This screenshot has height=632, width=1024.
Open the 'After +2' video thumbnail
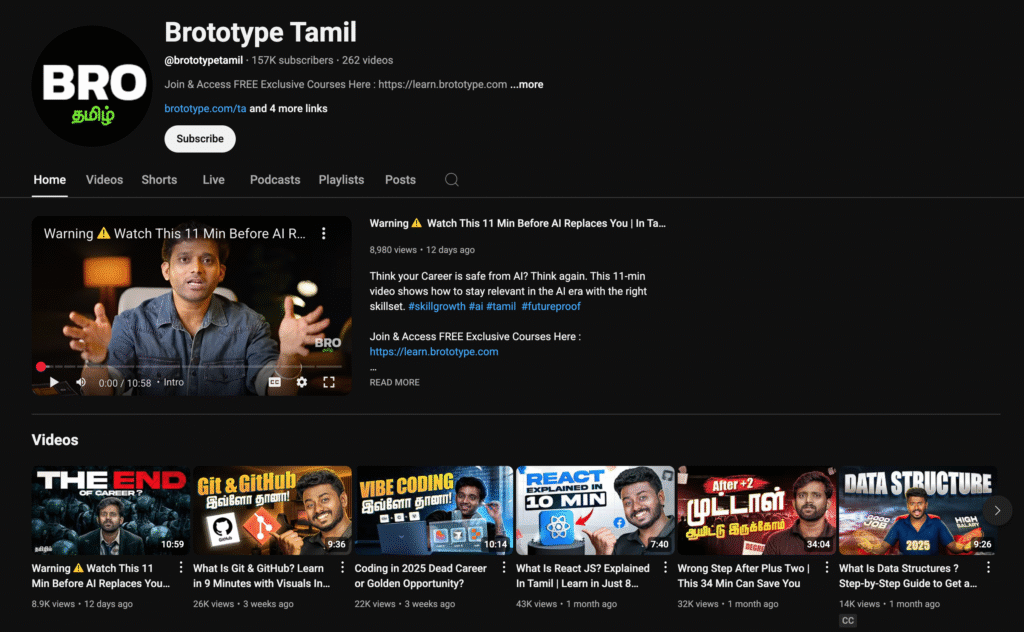coord(757,511)
